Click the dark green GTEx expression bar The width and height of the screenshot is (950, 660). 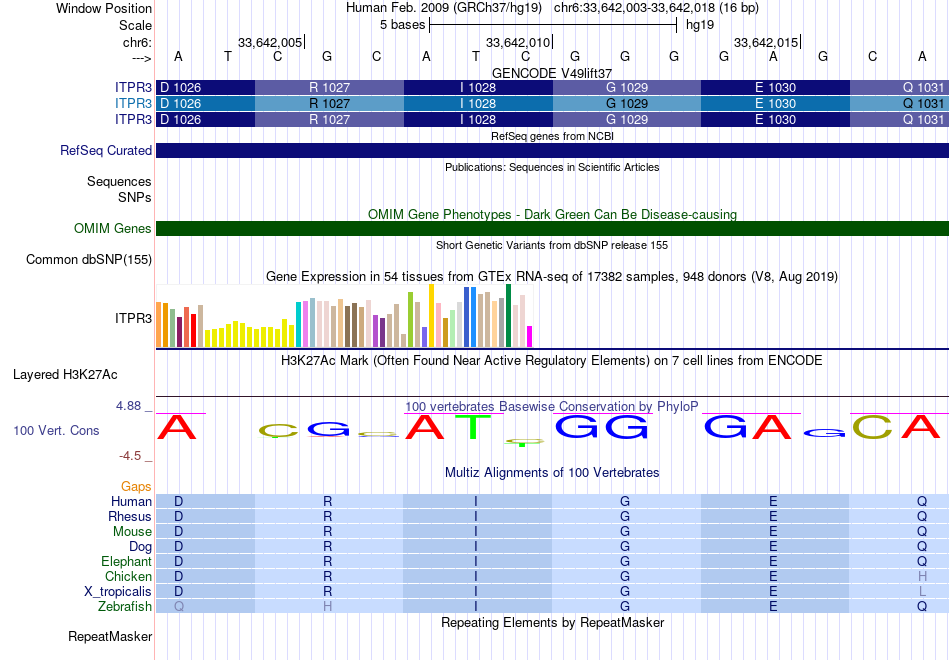tap(508, 315)
